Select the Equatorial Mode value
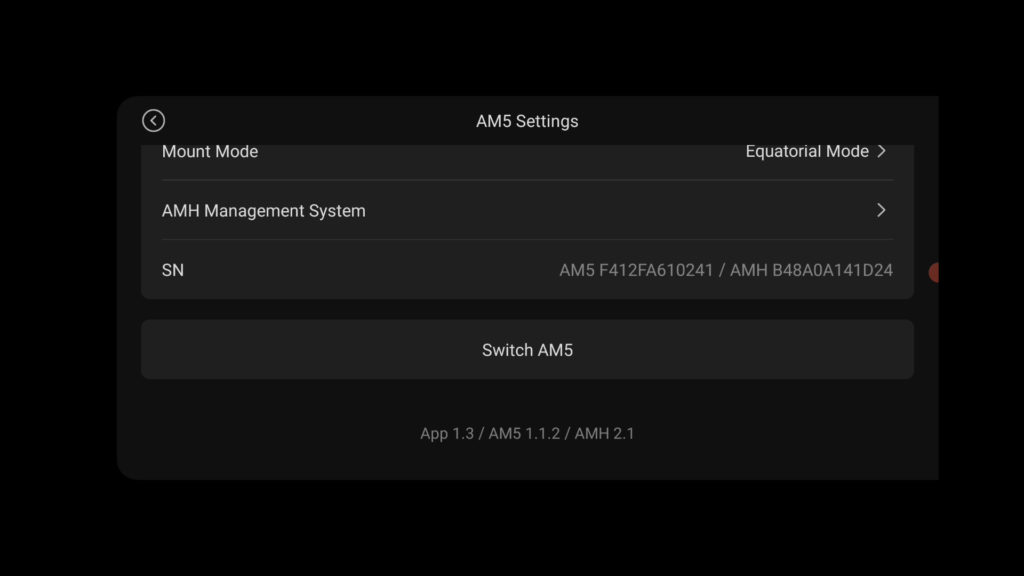1024x576 pixels. (807, 152)
